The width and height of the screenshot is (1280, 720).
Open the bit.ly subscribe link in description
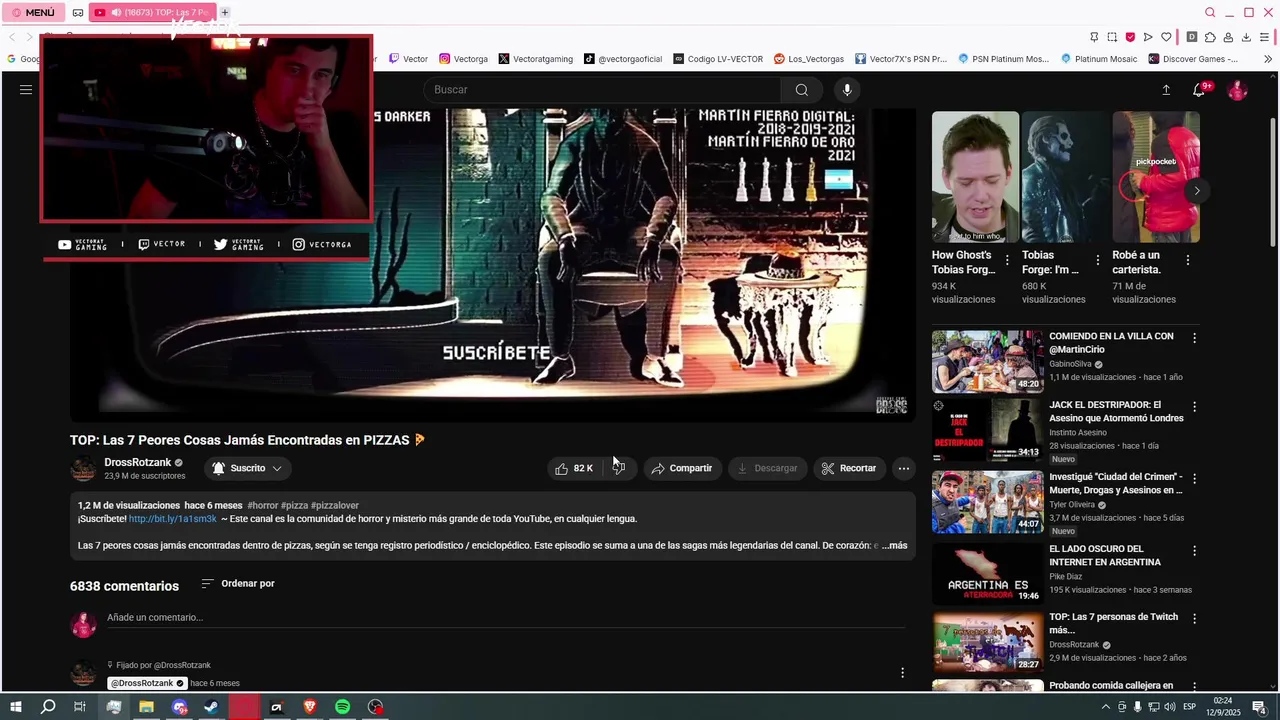173,519
